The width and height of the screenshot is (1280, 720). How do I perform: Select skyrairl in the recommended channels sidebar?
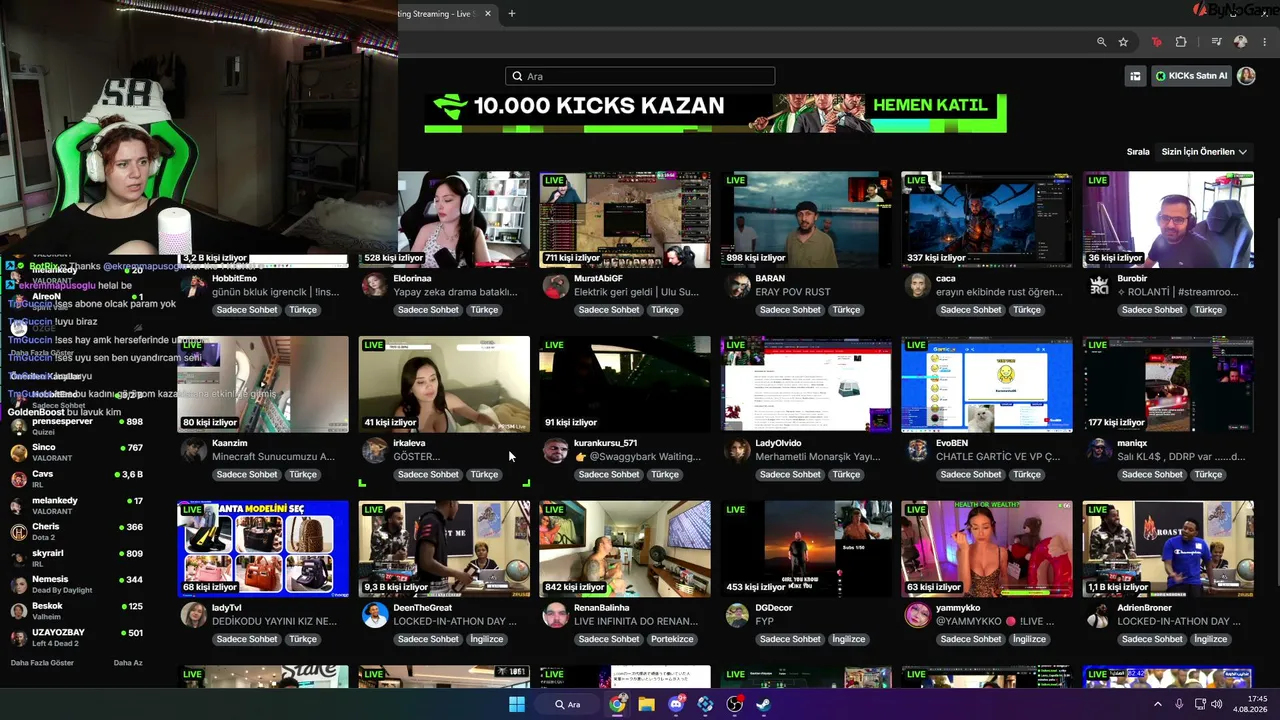[x=77, y=558]
